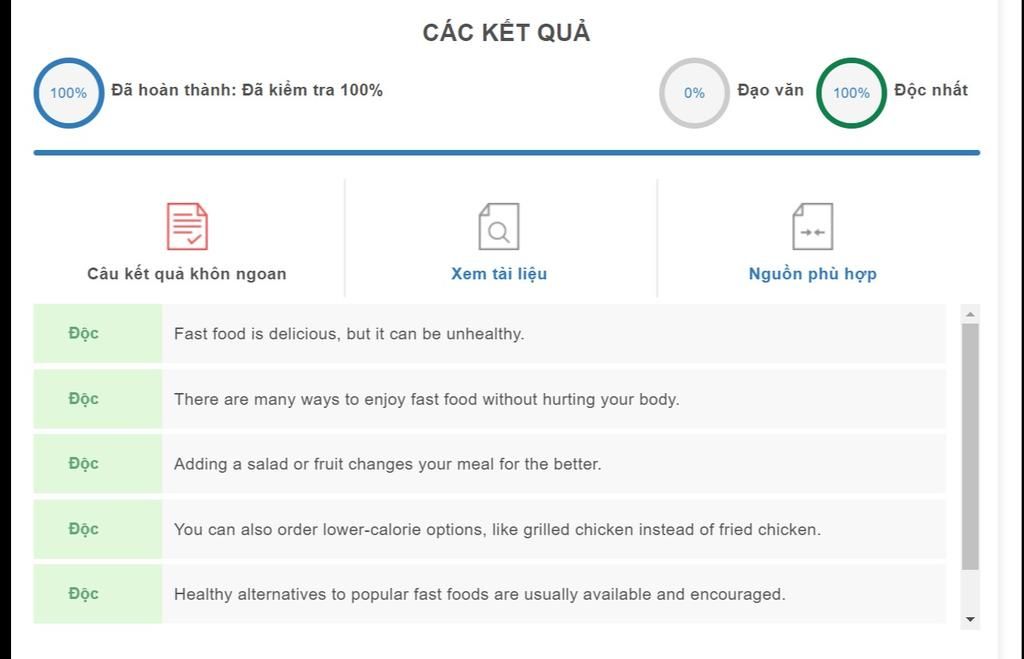Click the blue progress bar under results header
This screenshot has height=659, width=1024.
click(x=507, y=153)
